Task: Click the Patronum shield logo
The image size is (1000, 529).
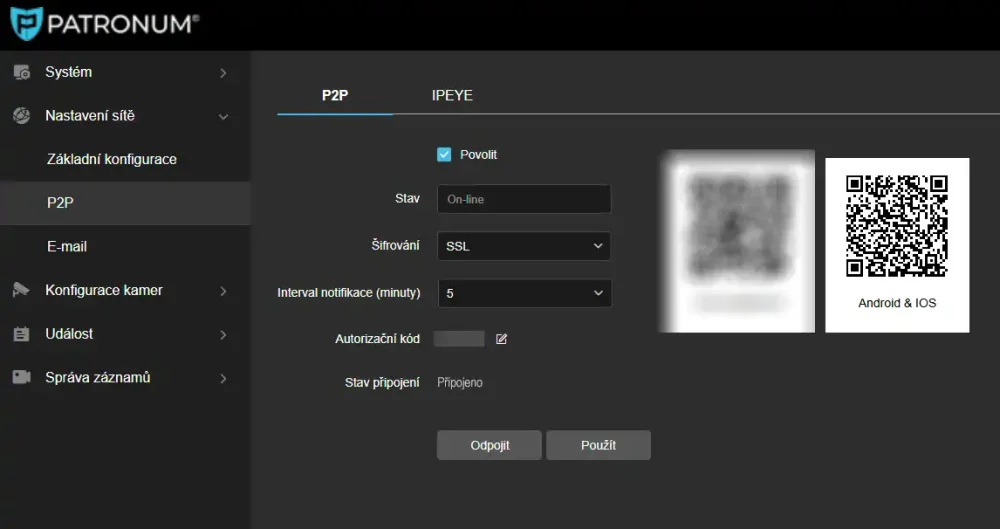Action: 27,24
